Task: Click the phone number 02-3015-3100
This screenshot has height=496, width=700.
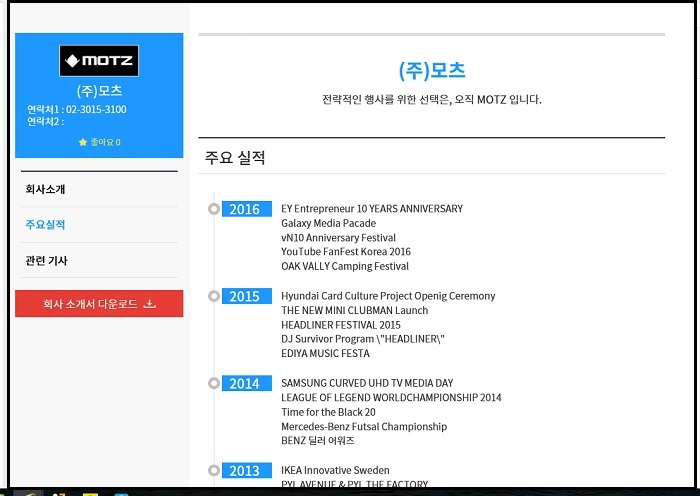Action: pos(96,109)
